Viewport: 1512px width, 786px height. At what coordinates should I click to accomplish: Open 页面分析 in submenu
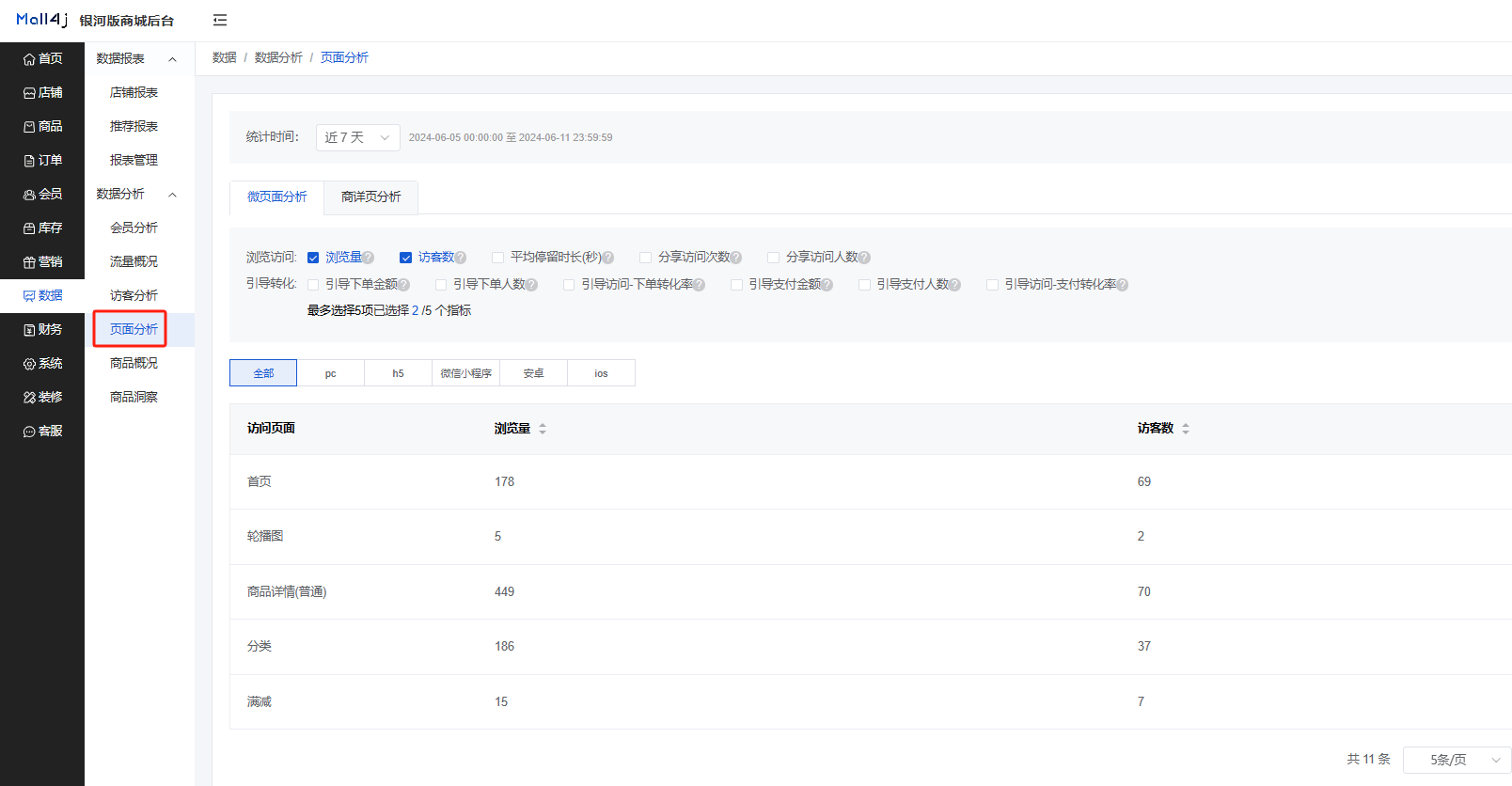click(x=134, y=329)
